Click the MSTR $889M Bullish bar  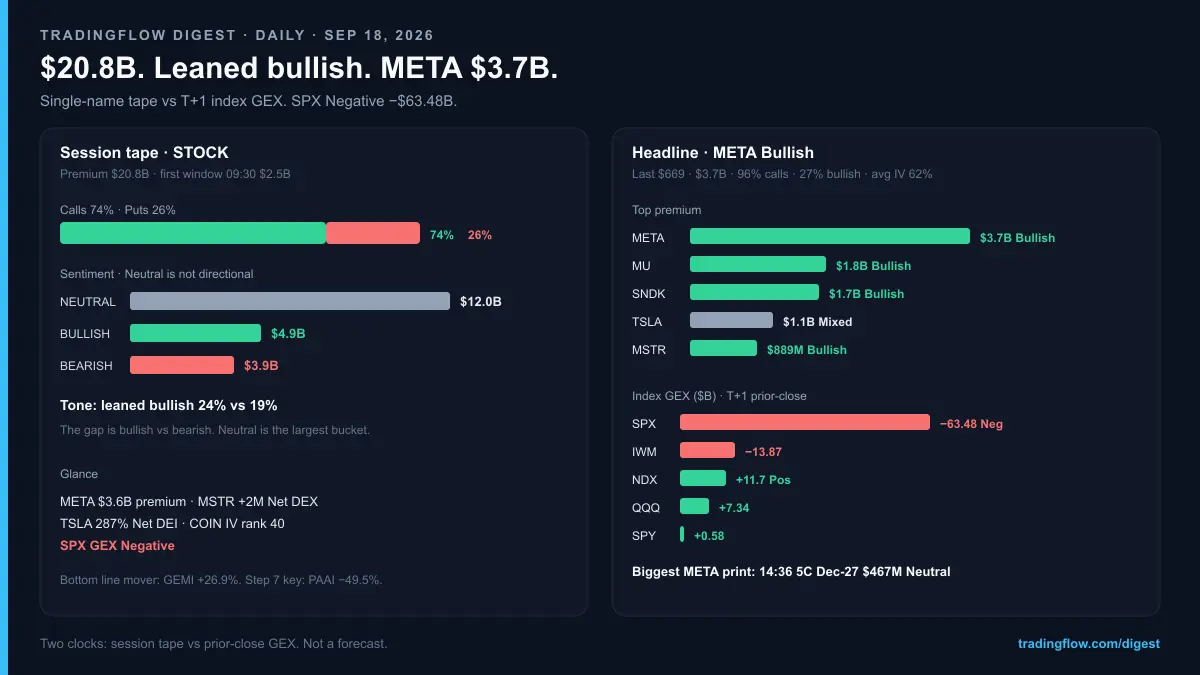pyautogui.click(x=723, y=349)
